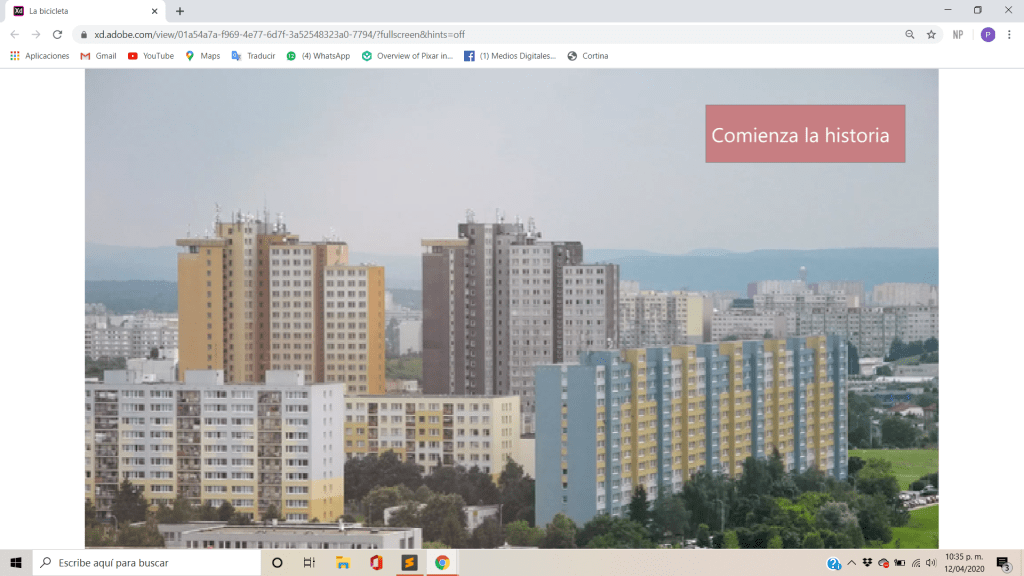This screenshot has height=576, width=1024.
Task: Open a new browser tab
Action: pyautogui.click(x=180, y=11)
